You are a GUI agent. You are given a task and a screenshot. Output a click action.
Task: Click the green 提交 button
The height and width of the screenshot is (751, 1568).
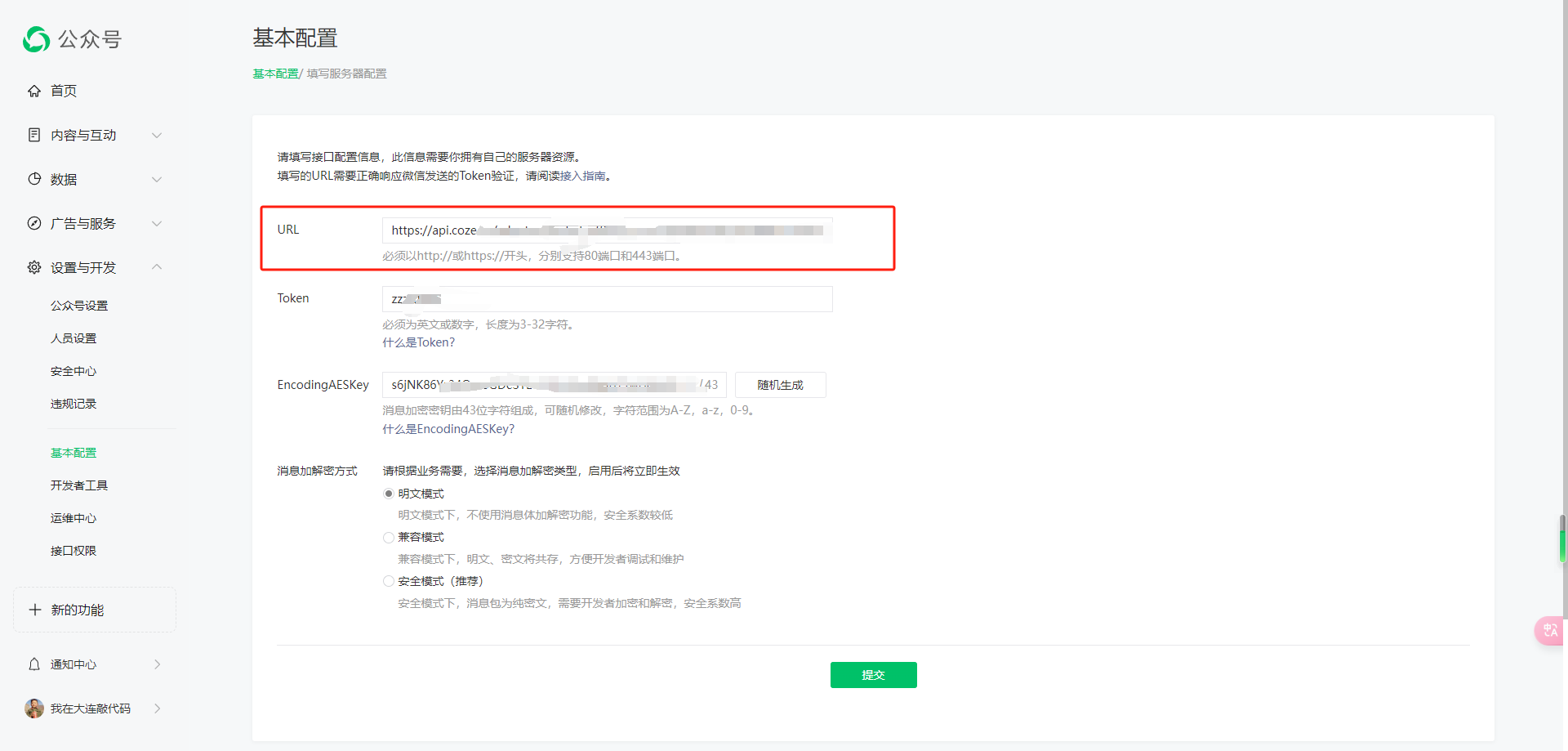click(x=873, y=675)
